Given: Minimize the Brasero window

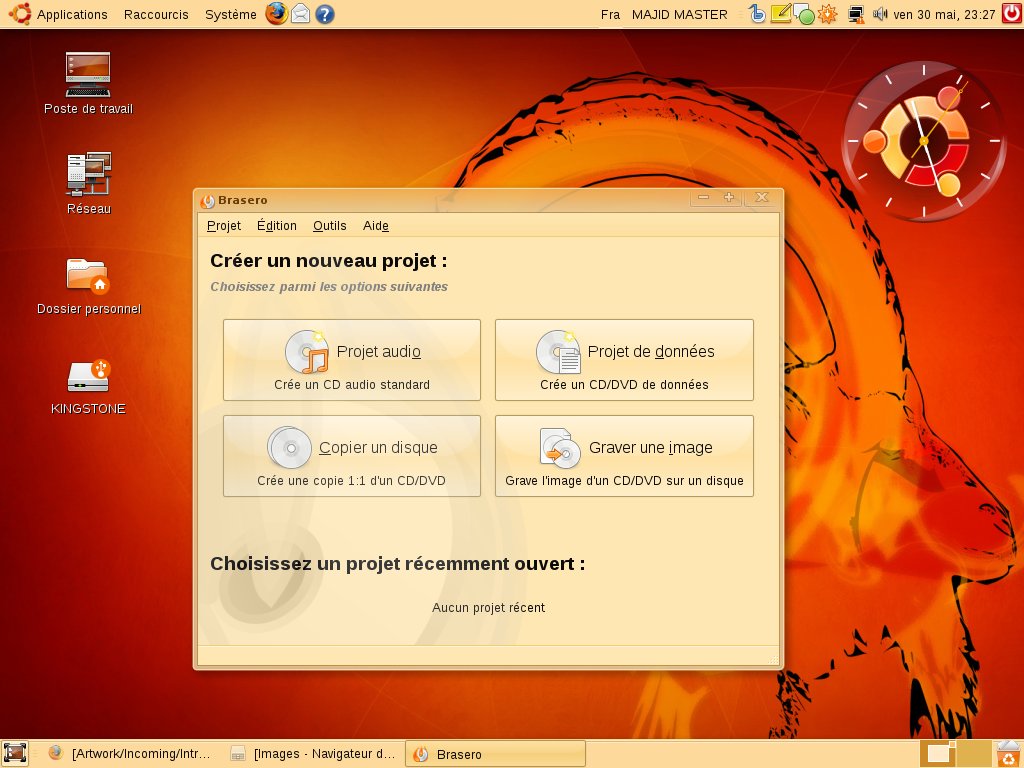Looking at the screenshot, I should click(x=703, y=198).
